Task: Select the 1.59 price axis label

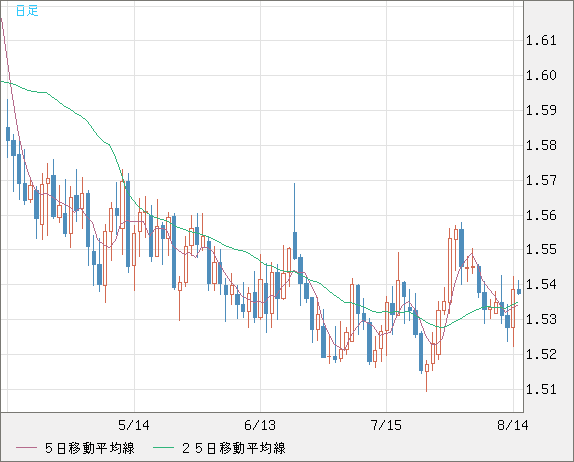Action: click(x=541, y=110)
